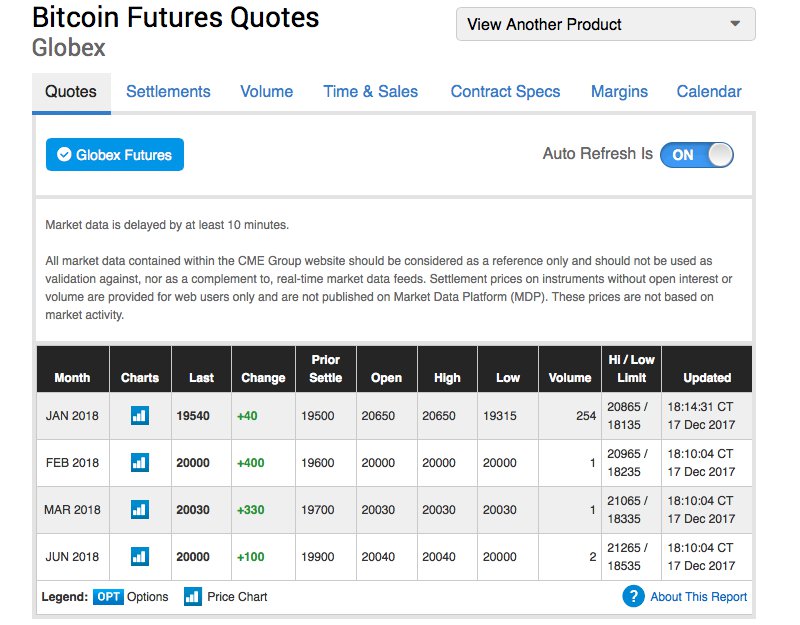Click the blue question mark help icon

tap(632, 597)
